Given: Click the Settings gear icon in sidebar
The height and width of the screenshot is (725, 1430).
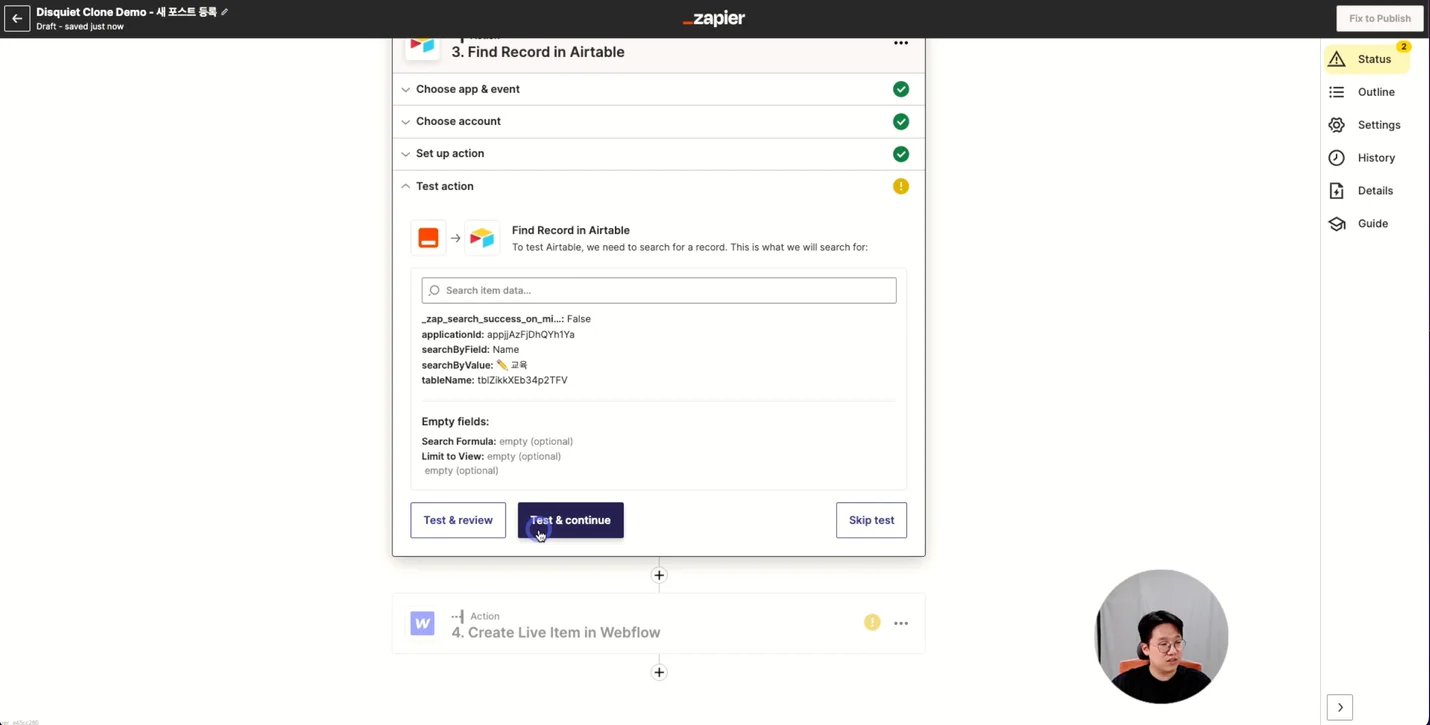Looking at the screenshot, I should pyautogui.click(x=1337, y=125).
